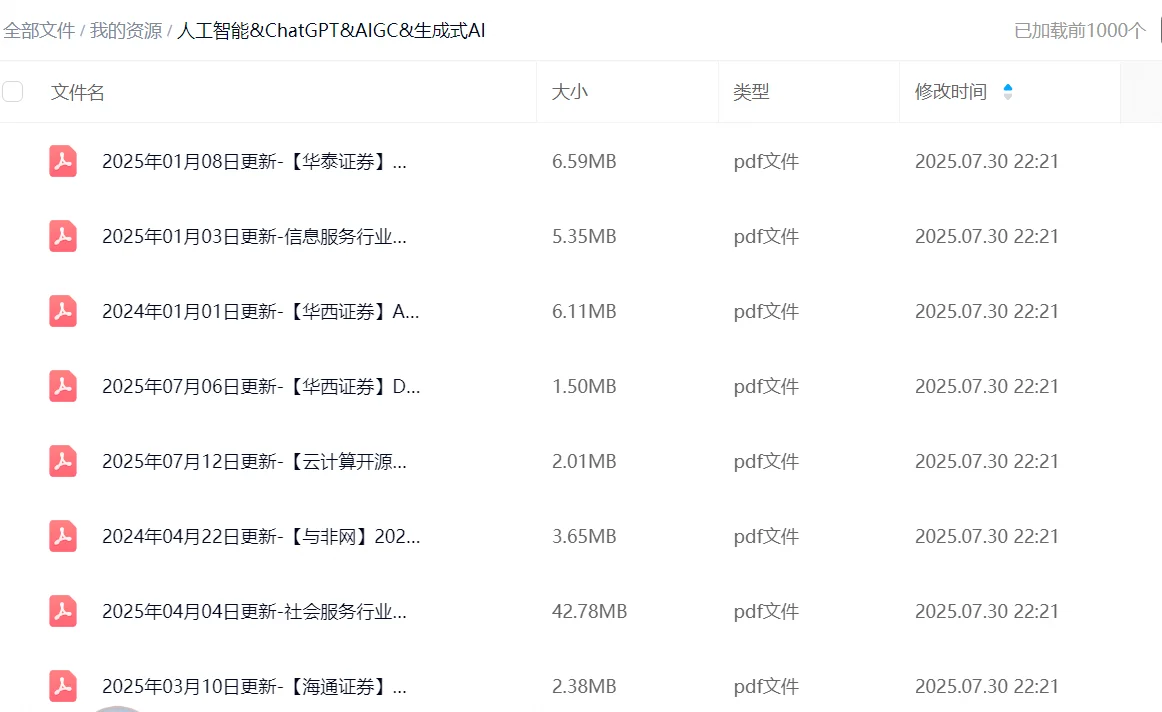Viewport: 1162px width, 712px height.
Task: Click the 文件名 column header
Action: 75,91
